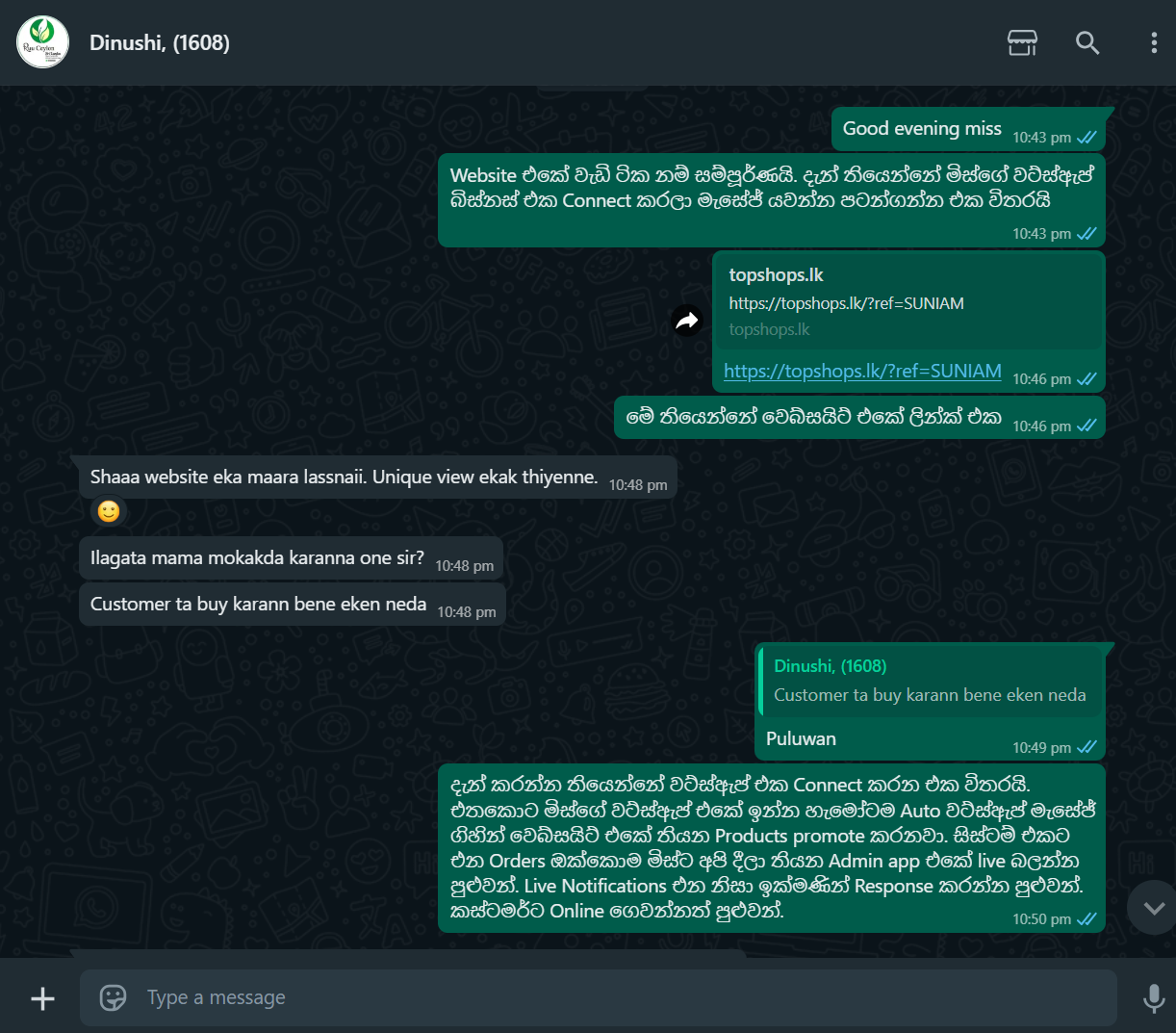Click the Type a message field
Viewport: 1176px width, 1033px height.
(x=599, y=997)
